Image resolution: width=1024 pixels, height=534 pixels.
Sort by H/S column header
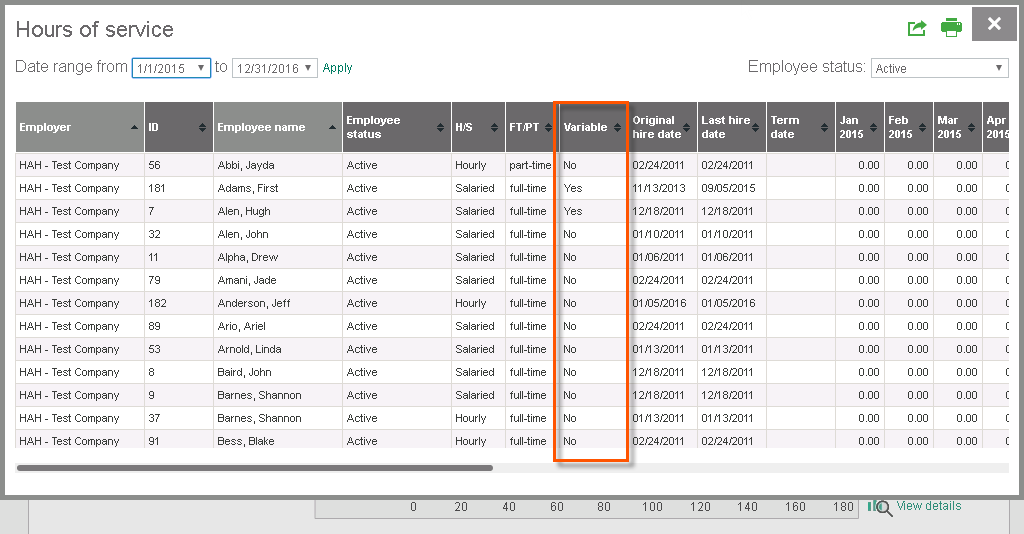tap(477, 127)
